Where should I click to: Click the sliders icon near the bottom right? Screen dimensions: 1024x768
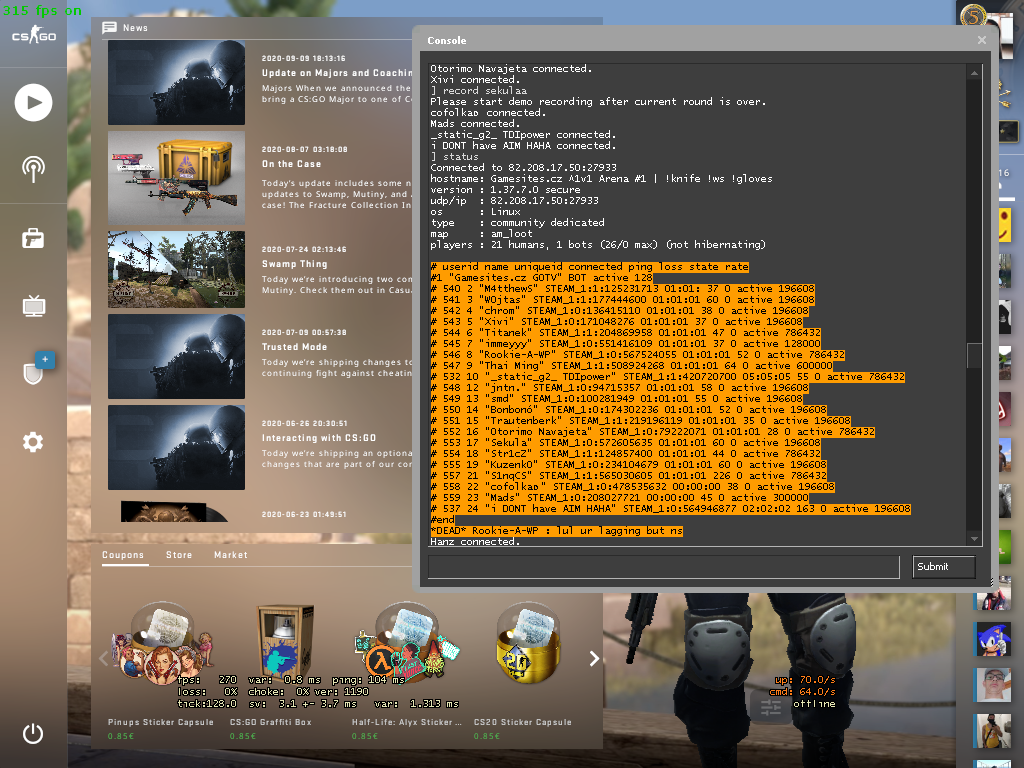(771, 707)
